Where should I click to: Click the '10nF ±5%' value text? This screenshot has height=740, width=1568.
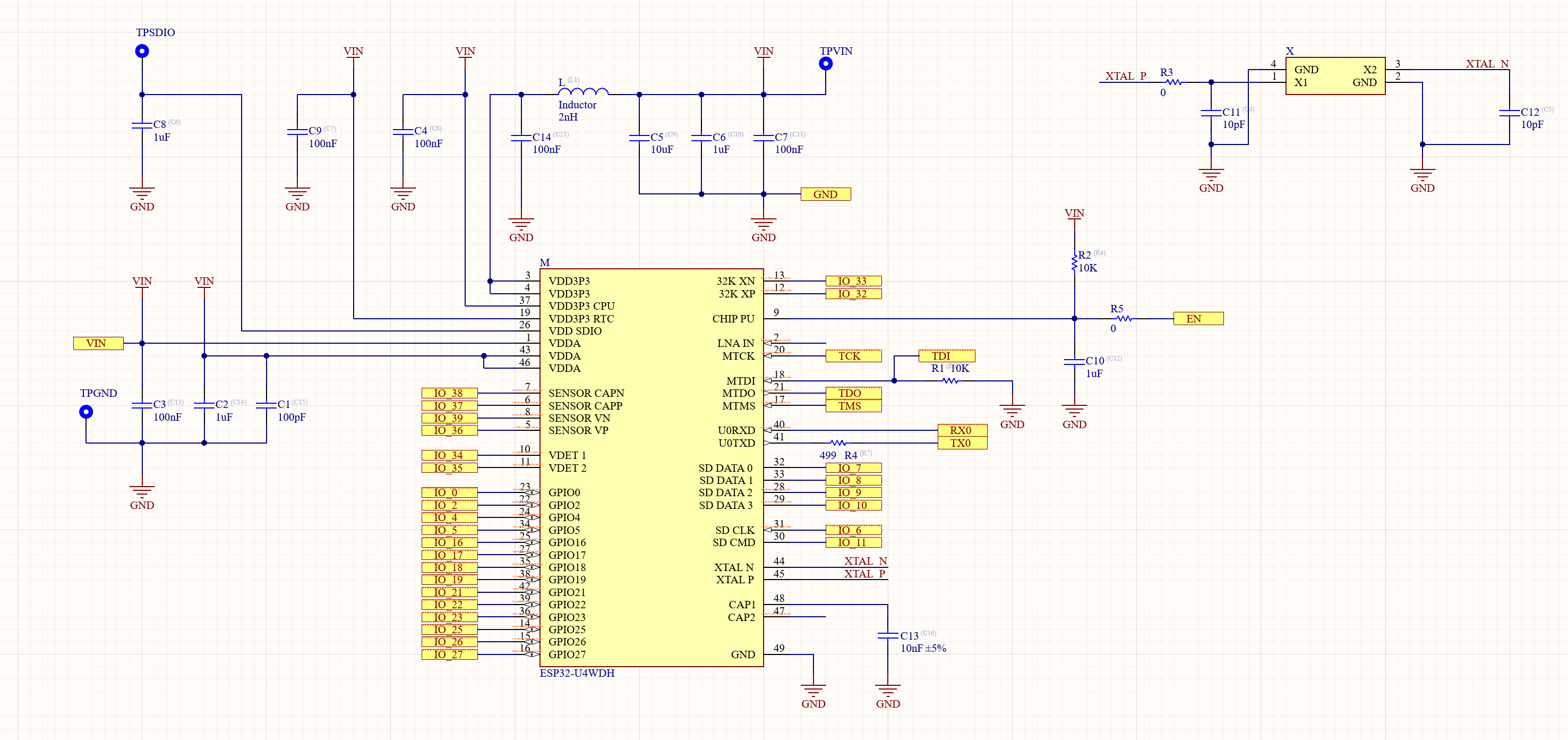(x=923, y=648)
